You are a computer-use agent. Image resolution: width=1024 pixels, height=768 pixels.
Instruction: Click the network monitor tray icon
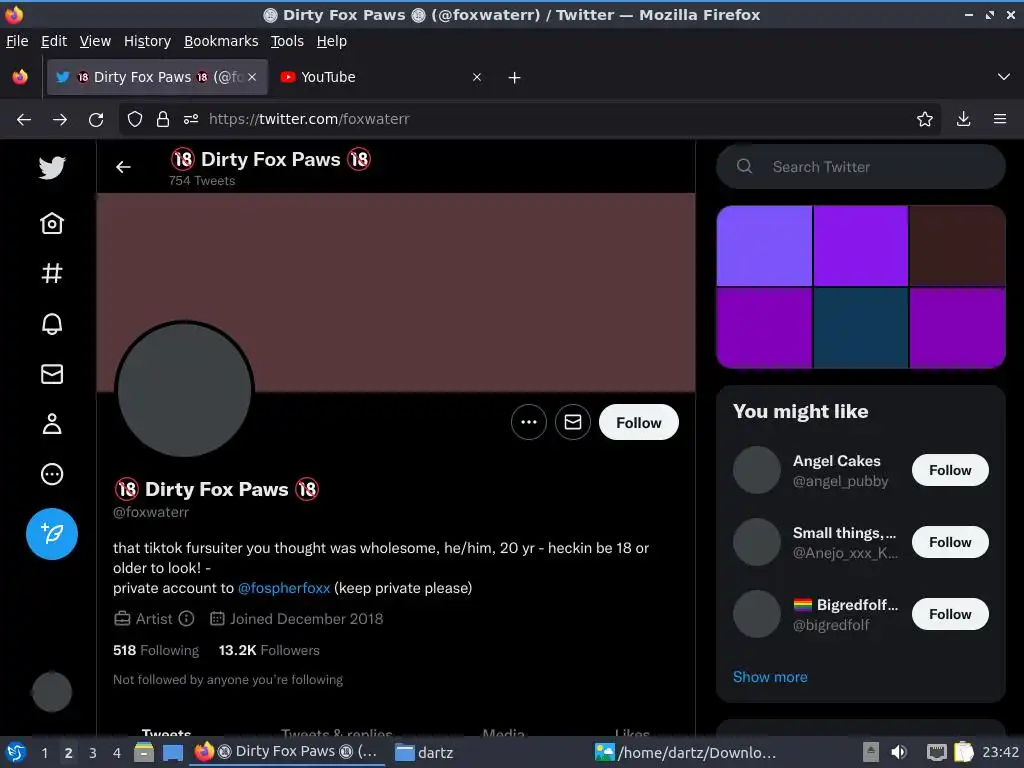click(x=936, y=752)
